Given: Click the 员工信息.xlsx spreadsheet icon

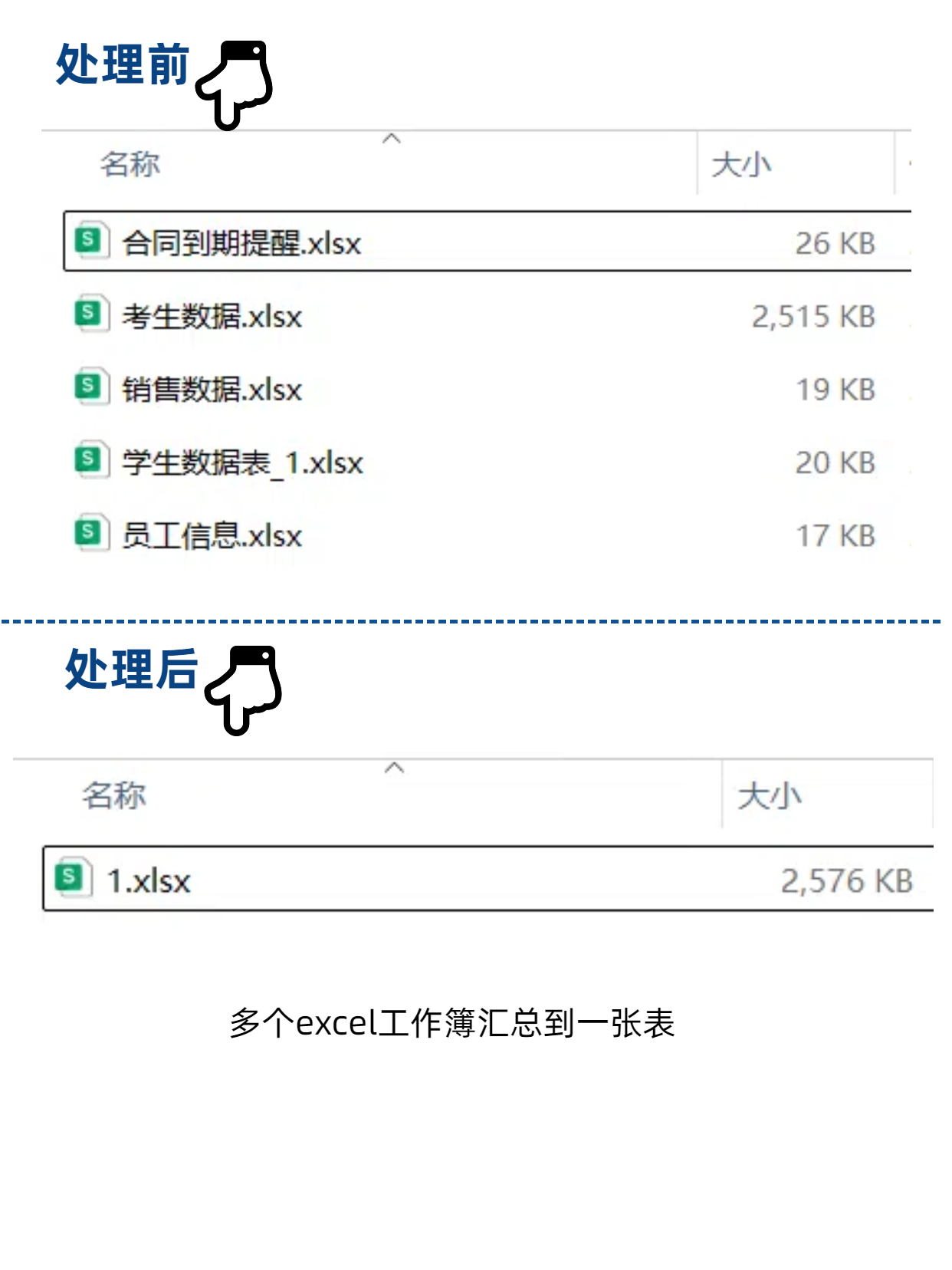Looking at the screenshot, I should 90,533.
